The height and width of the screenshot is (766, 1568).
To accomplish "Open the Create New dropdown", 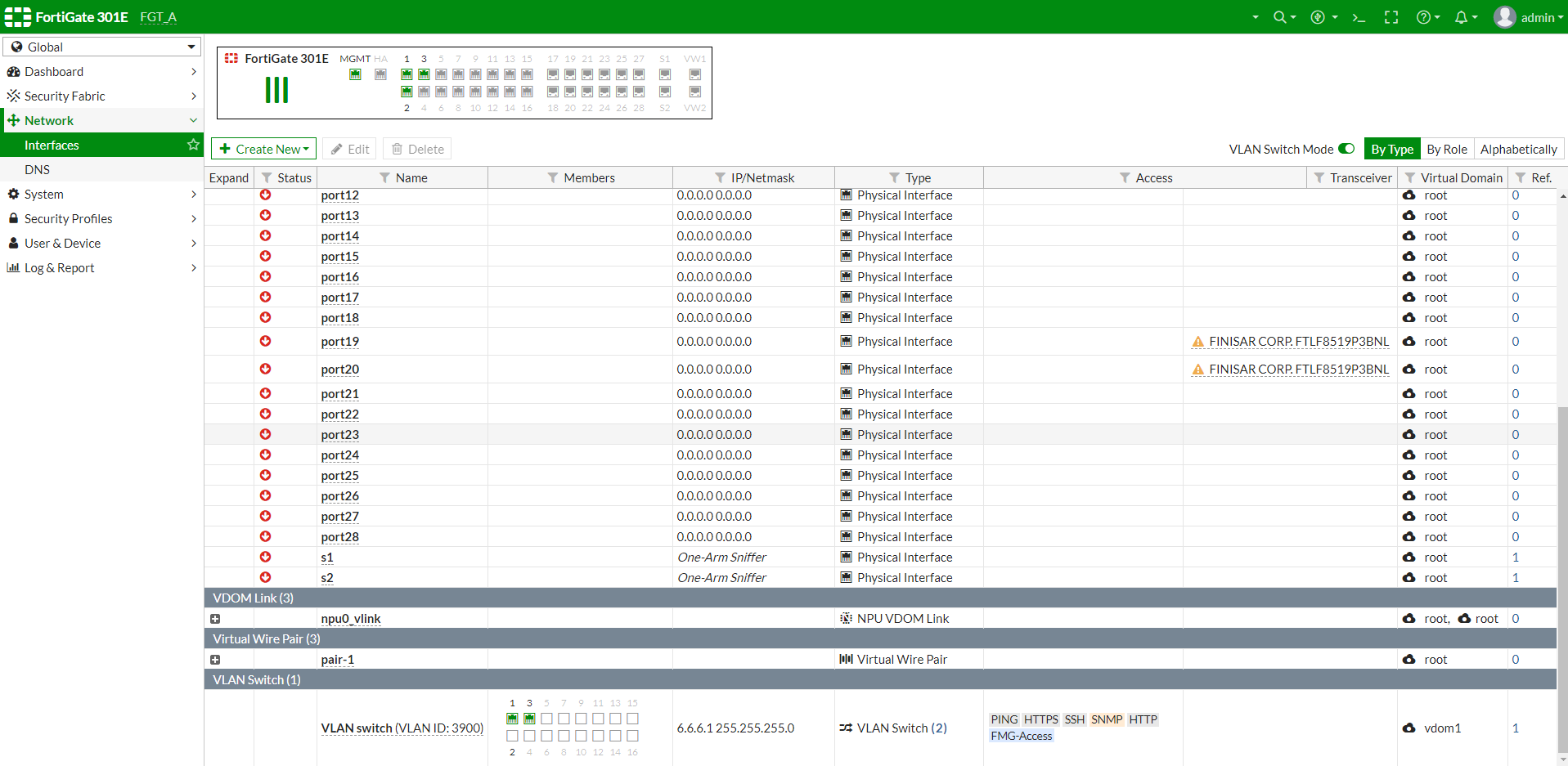I will [x=263, y=149].
